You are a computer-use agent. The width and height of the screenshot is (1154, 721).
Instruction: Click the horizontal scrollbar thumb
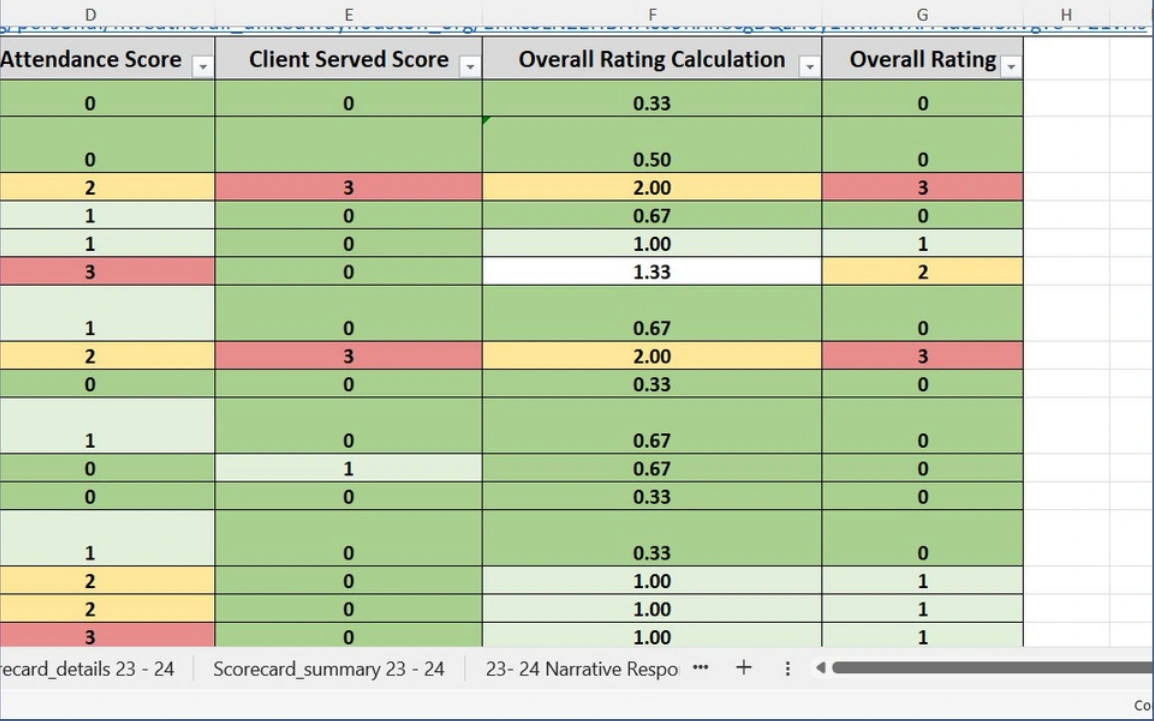pos(993,668)
